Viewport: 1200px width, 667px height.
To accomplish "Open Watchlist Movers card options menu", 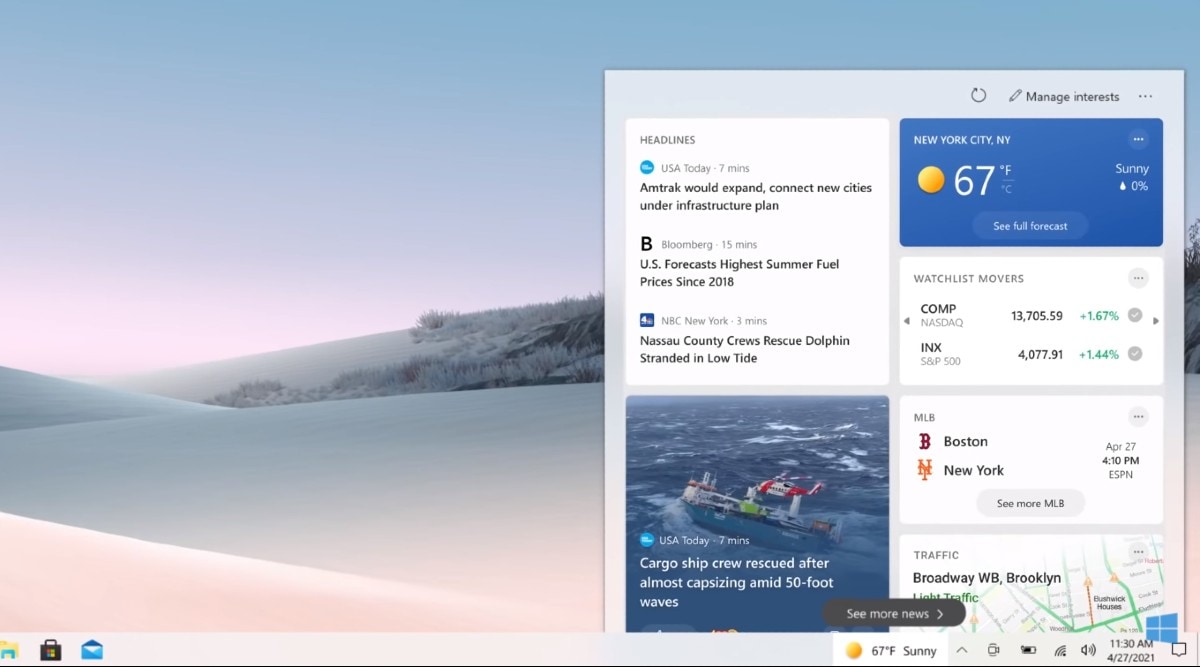I will (x=1138, y=278).
